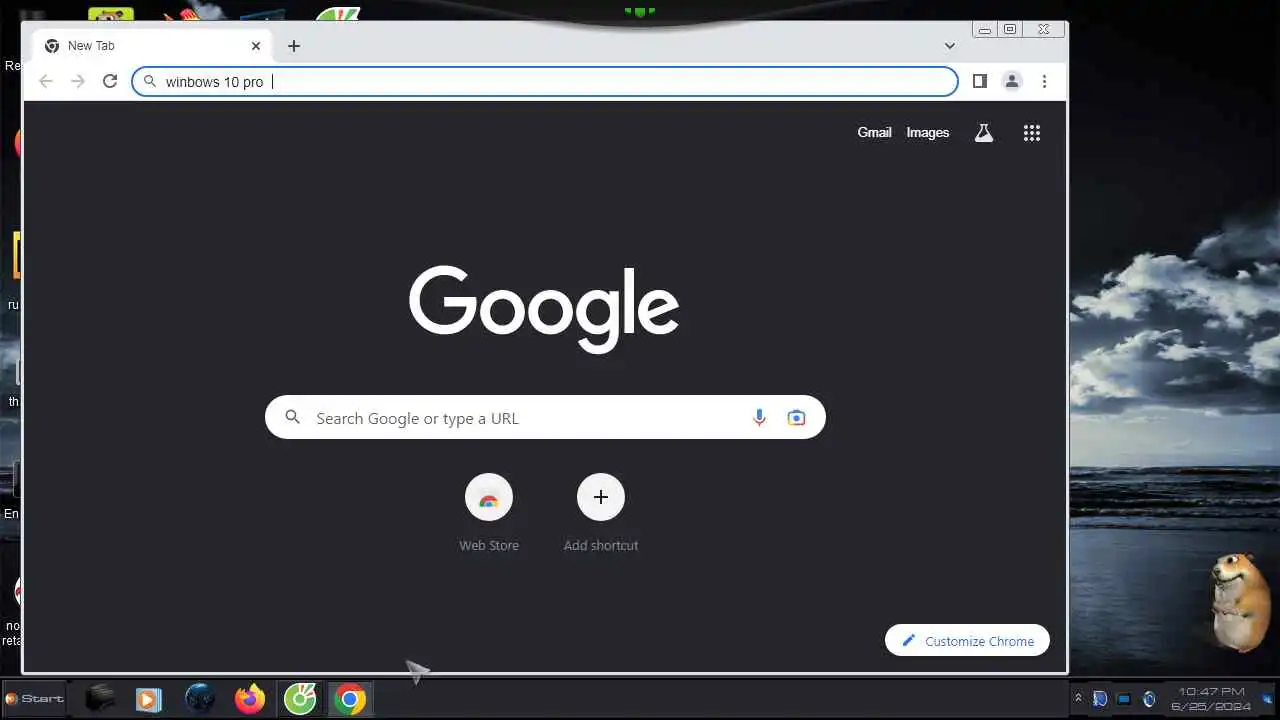Click the Customize Chrome button
Screen dimensions: 1280x720
(x=967, y=641)
